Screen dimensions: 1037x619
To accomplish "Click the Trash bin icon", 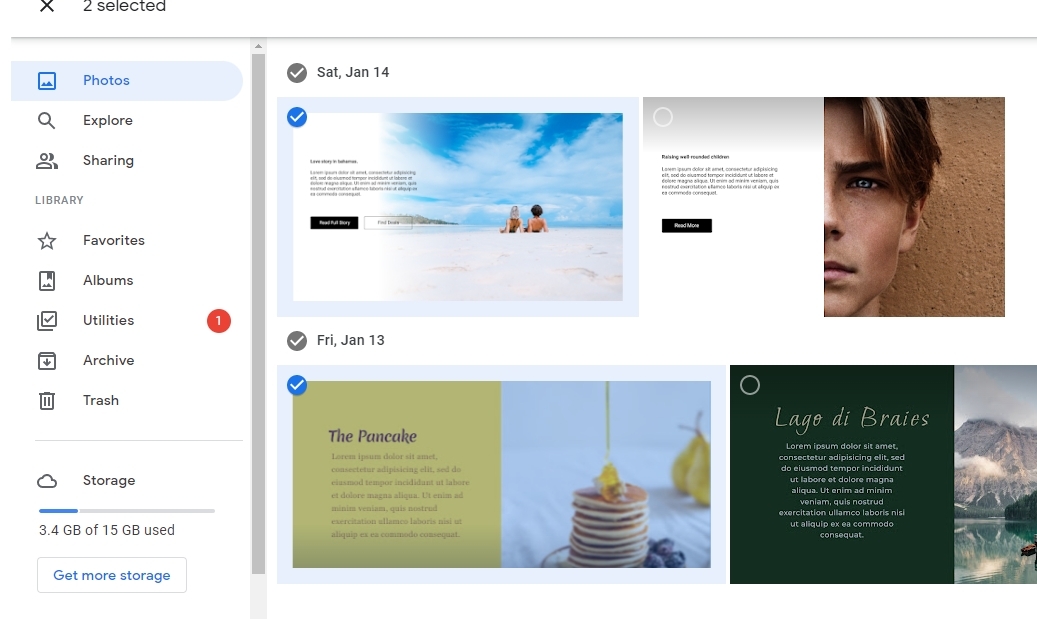I will click(47, 401).
